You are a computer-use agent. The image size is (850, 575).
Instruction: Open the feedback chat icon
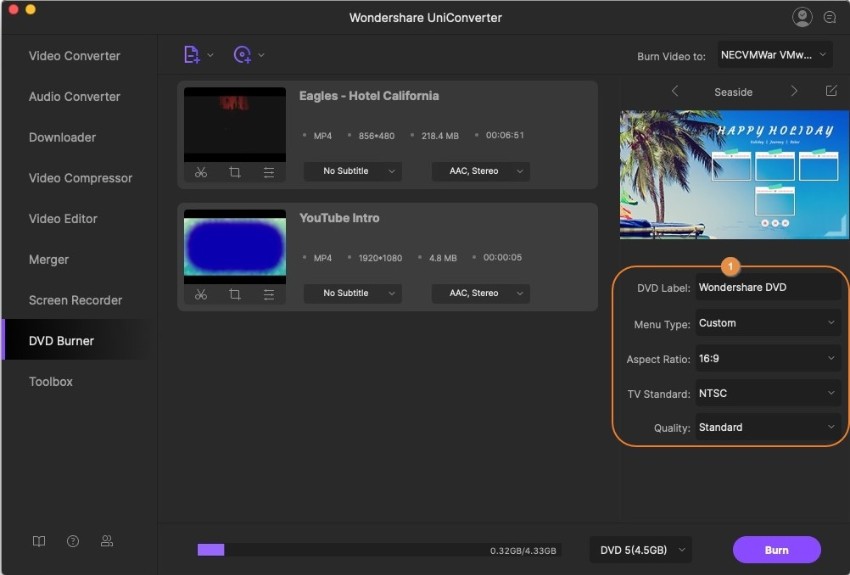click(829, 17)
